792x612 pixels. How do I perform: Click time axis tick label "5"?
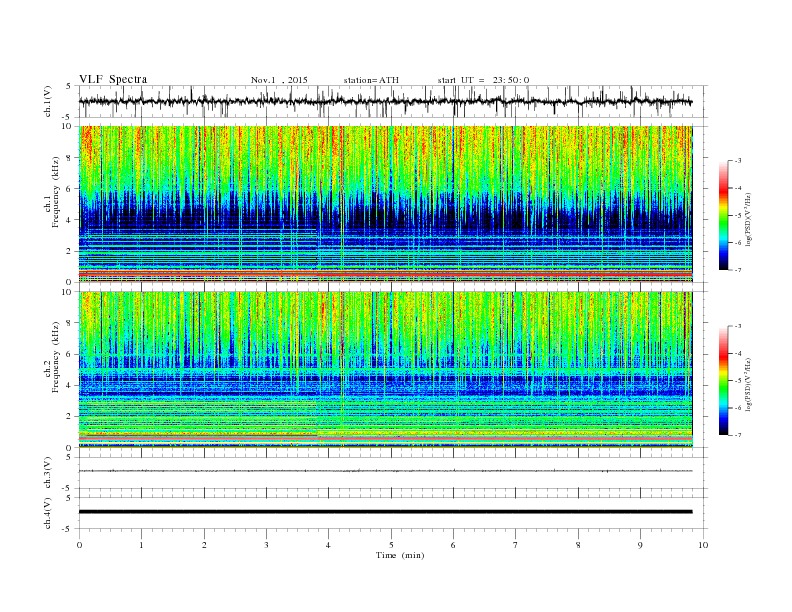[x=391, y=545]
